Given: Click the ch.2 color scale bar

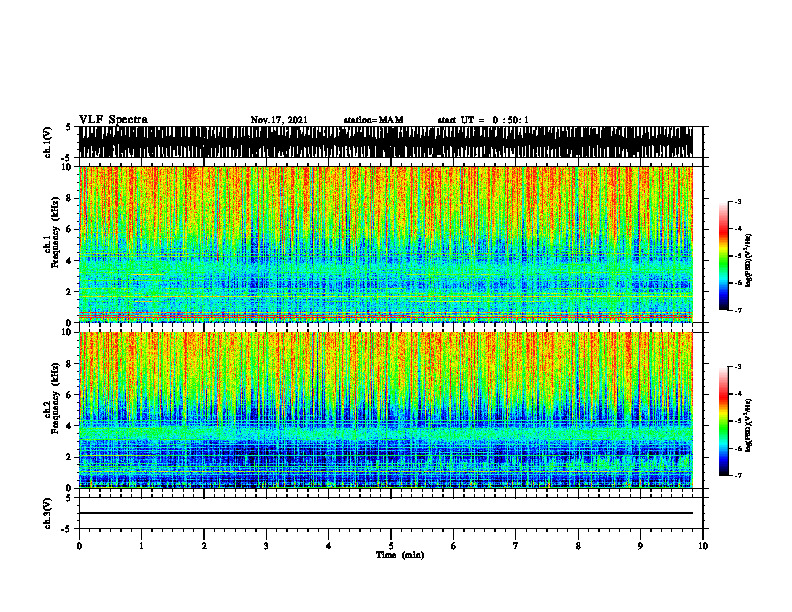Looking at the screenshot, I should 723,421.
